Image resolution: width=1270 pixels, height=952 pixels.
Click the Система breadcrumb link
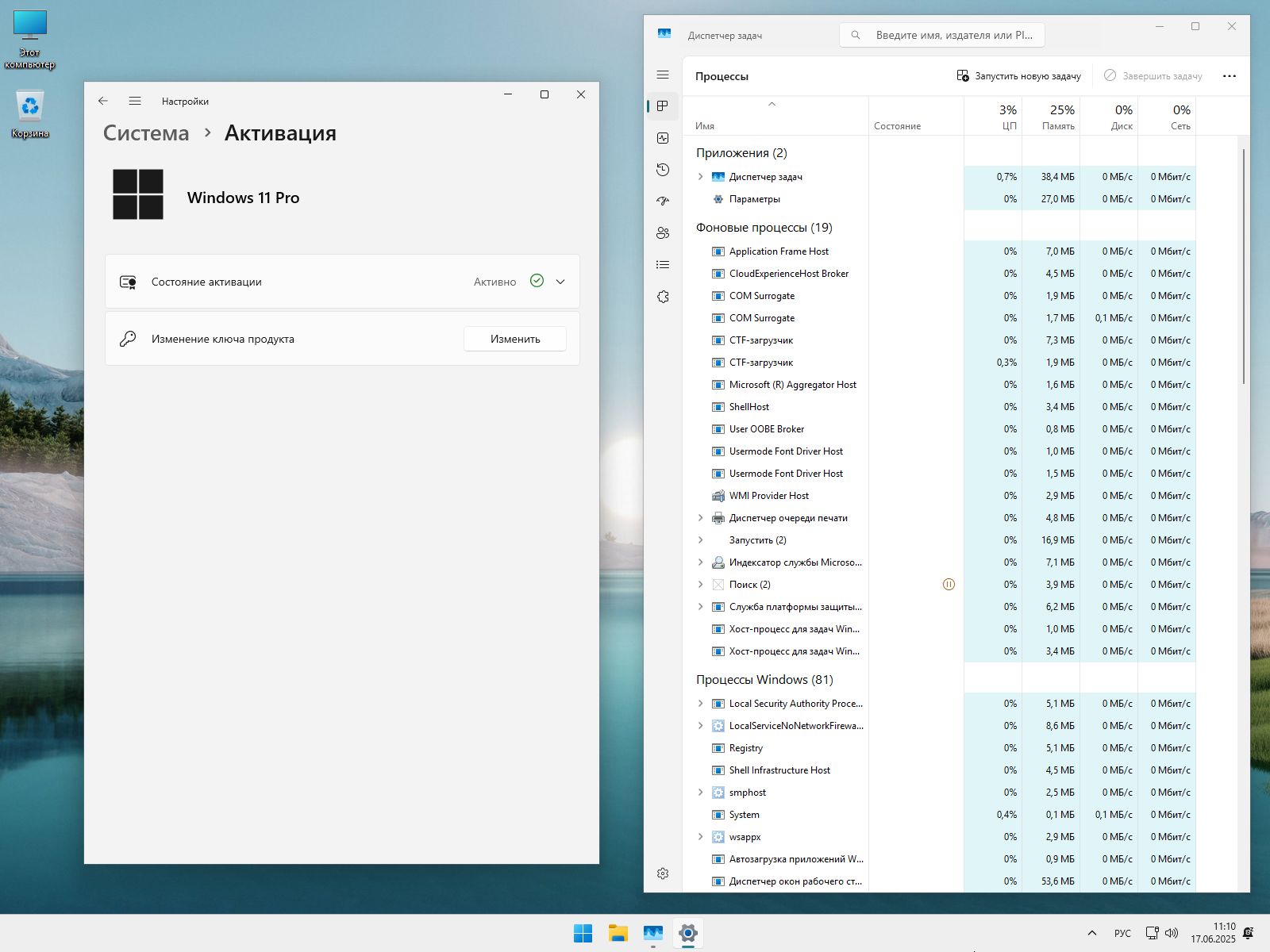146,133
